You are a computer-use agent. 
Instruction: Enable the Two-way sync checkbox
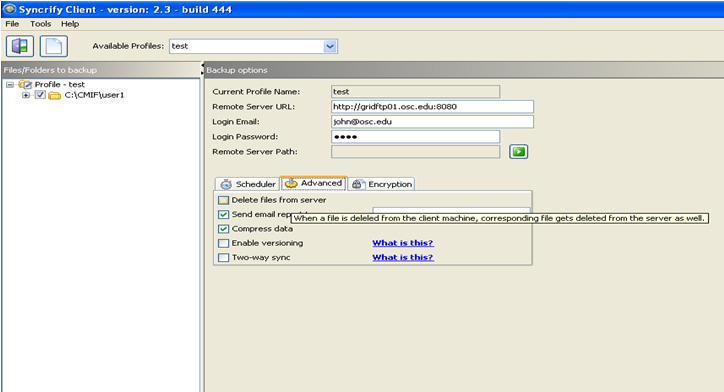tap(223, 257)
